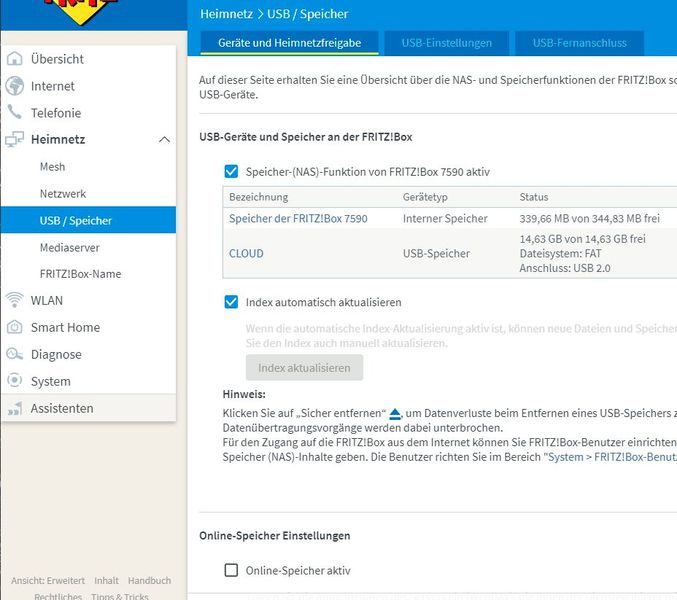Click the Bezeichnung column header
677x600 pixels.
[258, 197]
